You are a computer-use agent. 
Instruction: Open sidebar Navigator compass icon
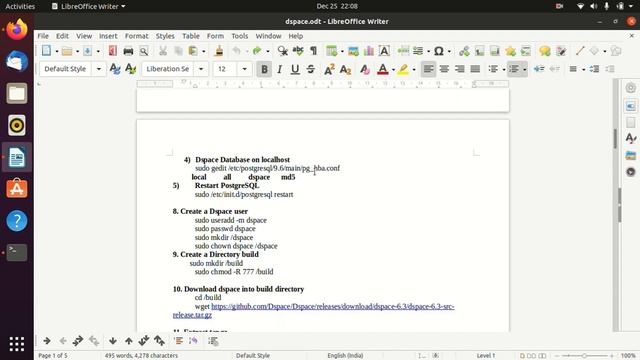click(631, 172)
